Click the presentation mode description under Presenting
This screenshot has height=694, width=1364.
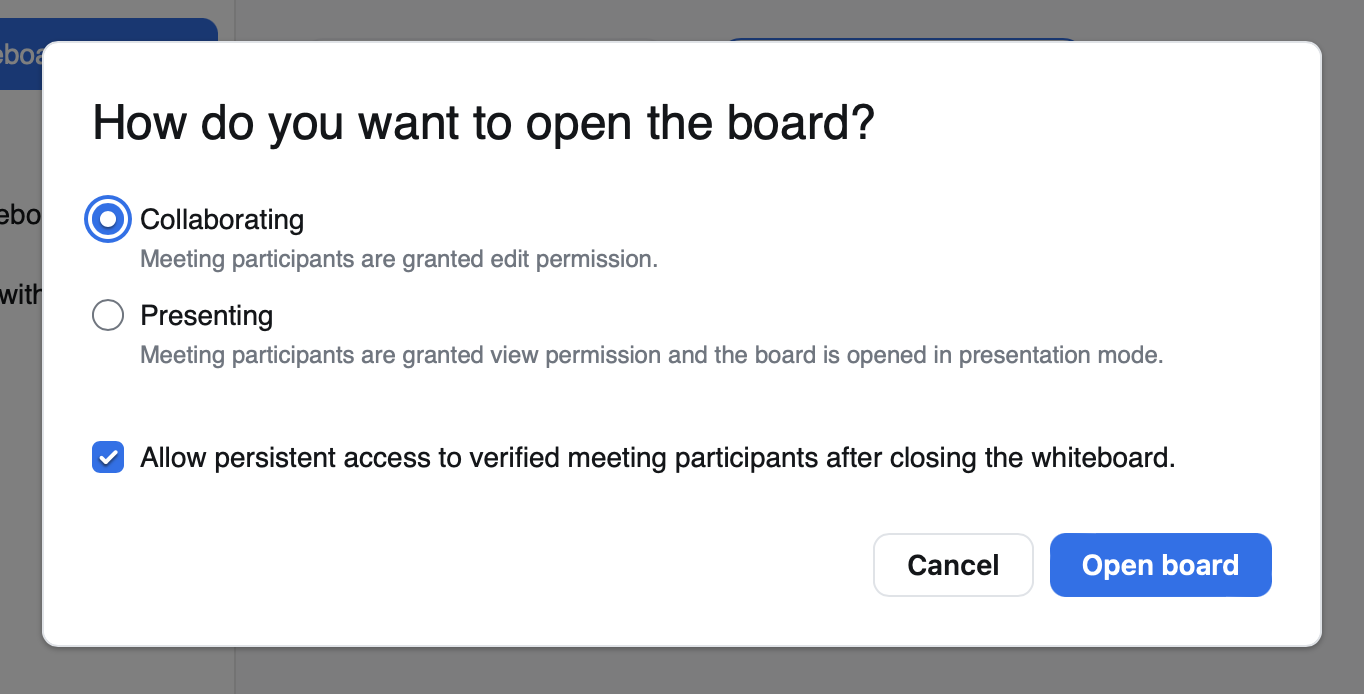point(651,355)
